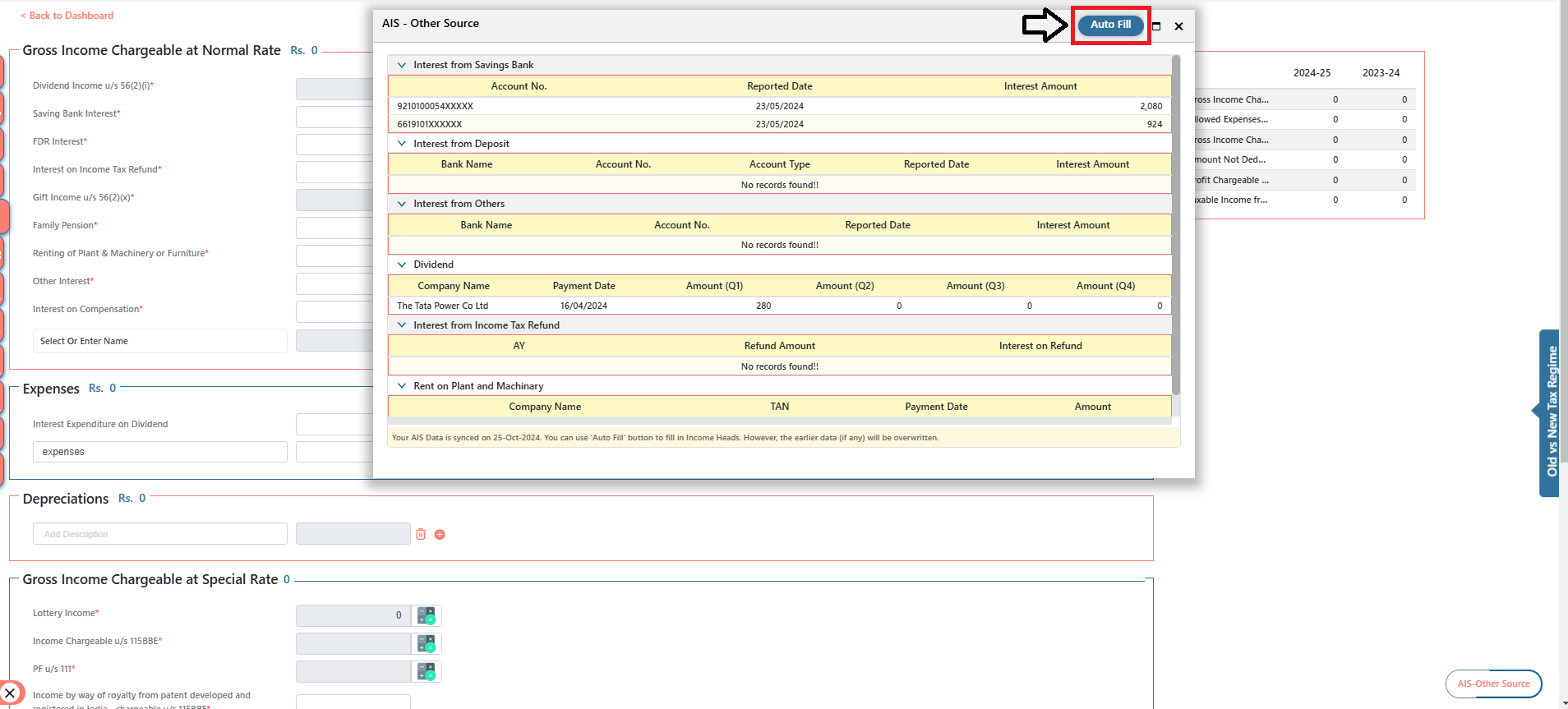This screenshot has width=1568, height=709.
Task: Open calculator for Lottery Income
Action: [427, 615]
